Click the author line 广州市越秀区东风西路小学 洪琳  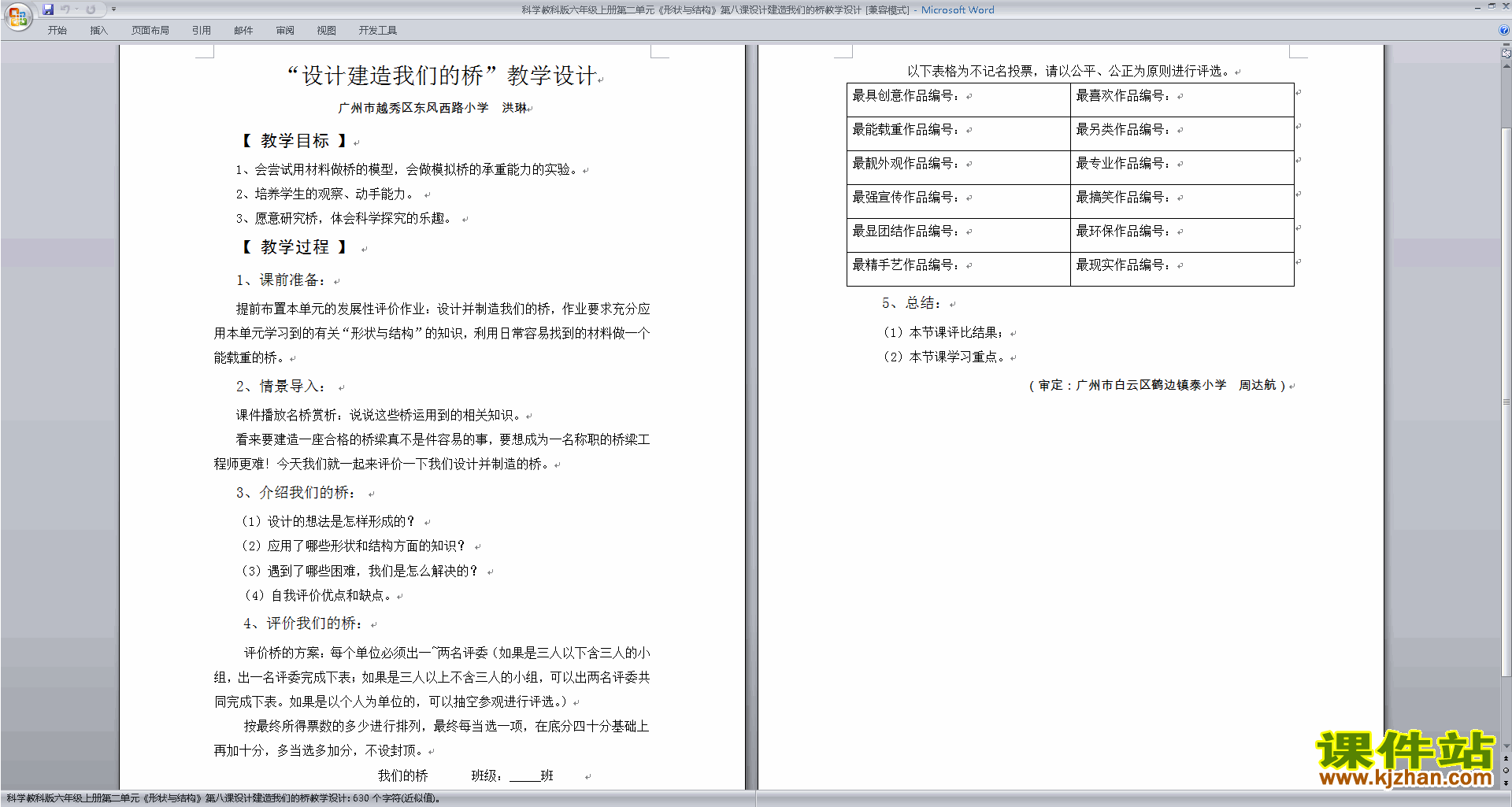tap(432, 108)
